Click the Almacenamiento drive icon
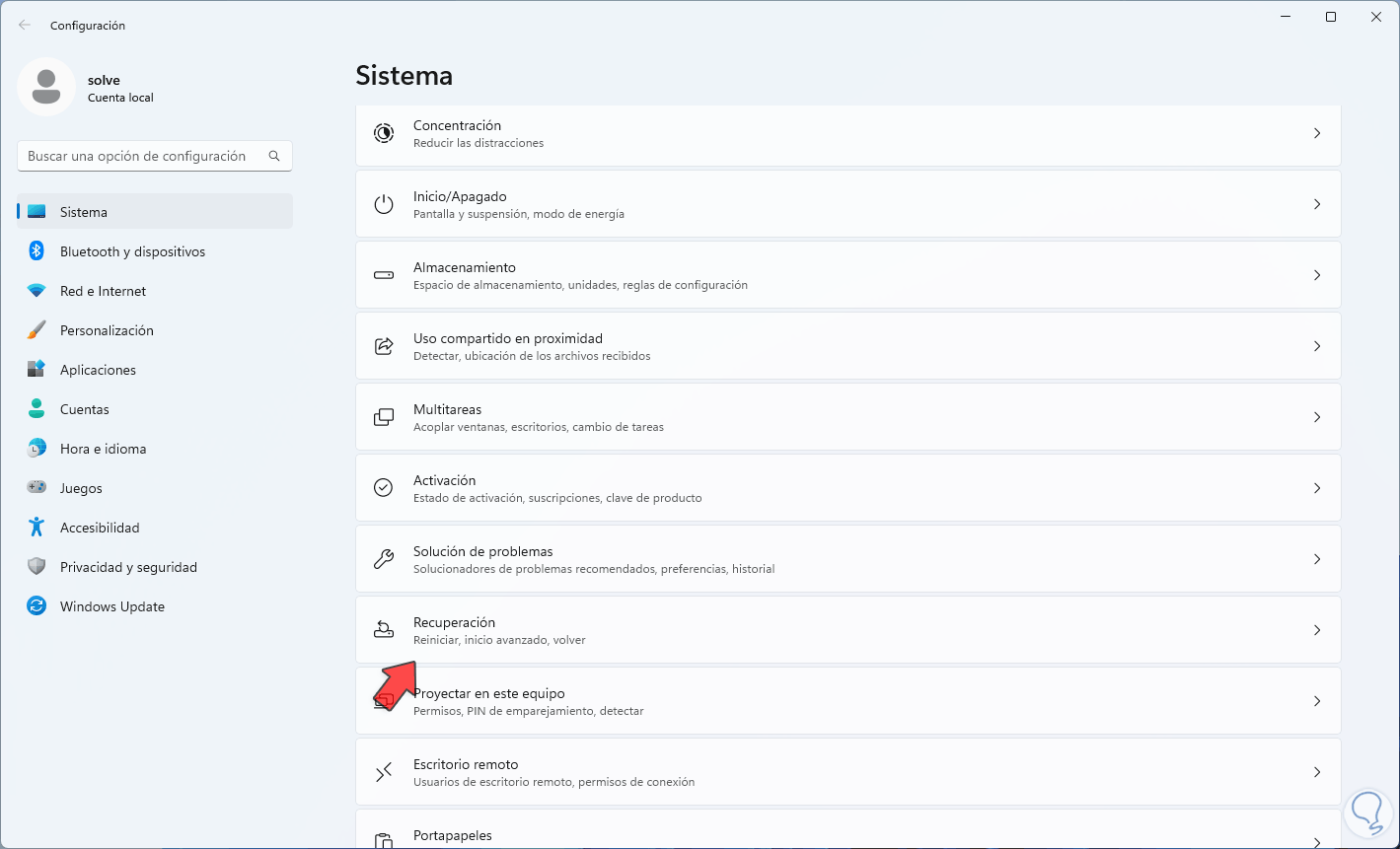1400x849 pixels. tap(384, 275)
